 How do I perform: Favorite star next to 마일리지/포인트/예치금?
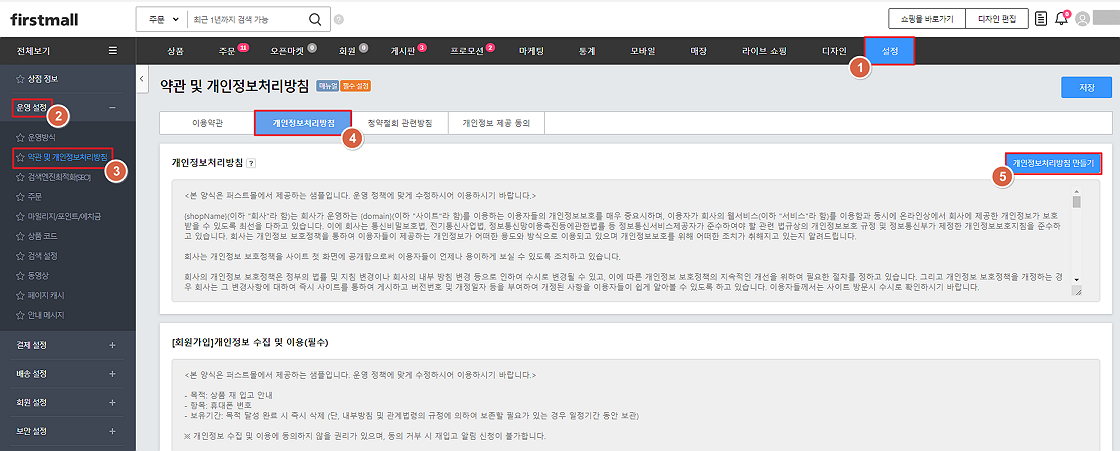(20, 216)
